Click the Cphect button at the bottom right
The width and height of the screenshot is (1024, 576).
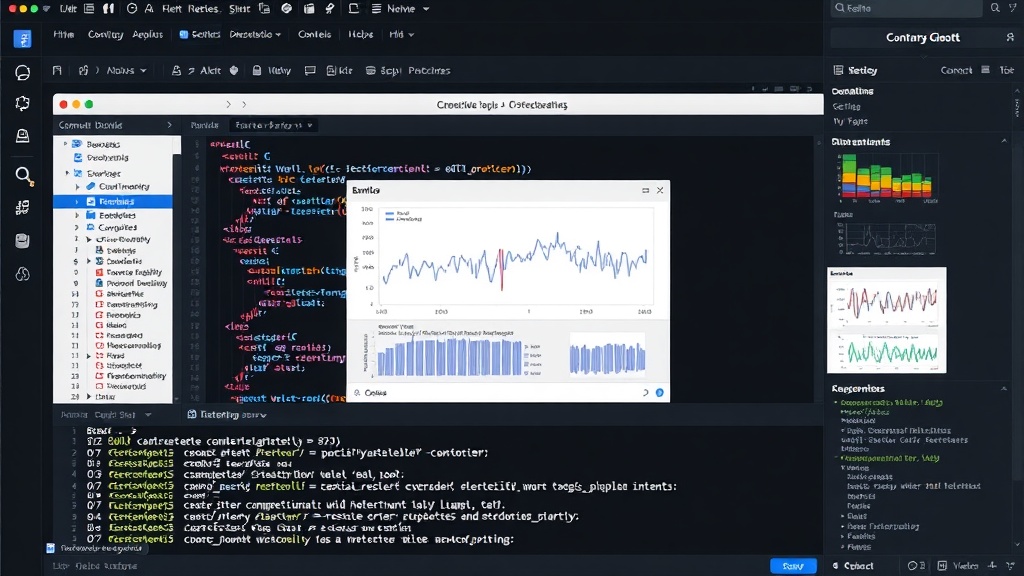coord(854,566)
